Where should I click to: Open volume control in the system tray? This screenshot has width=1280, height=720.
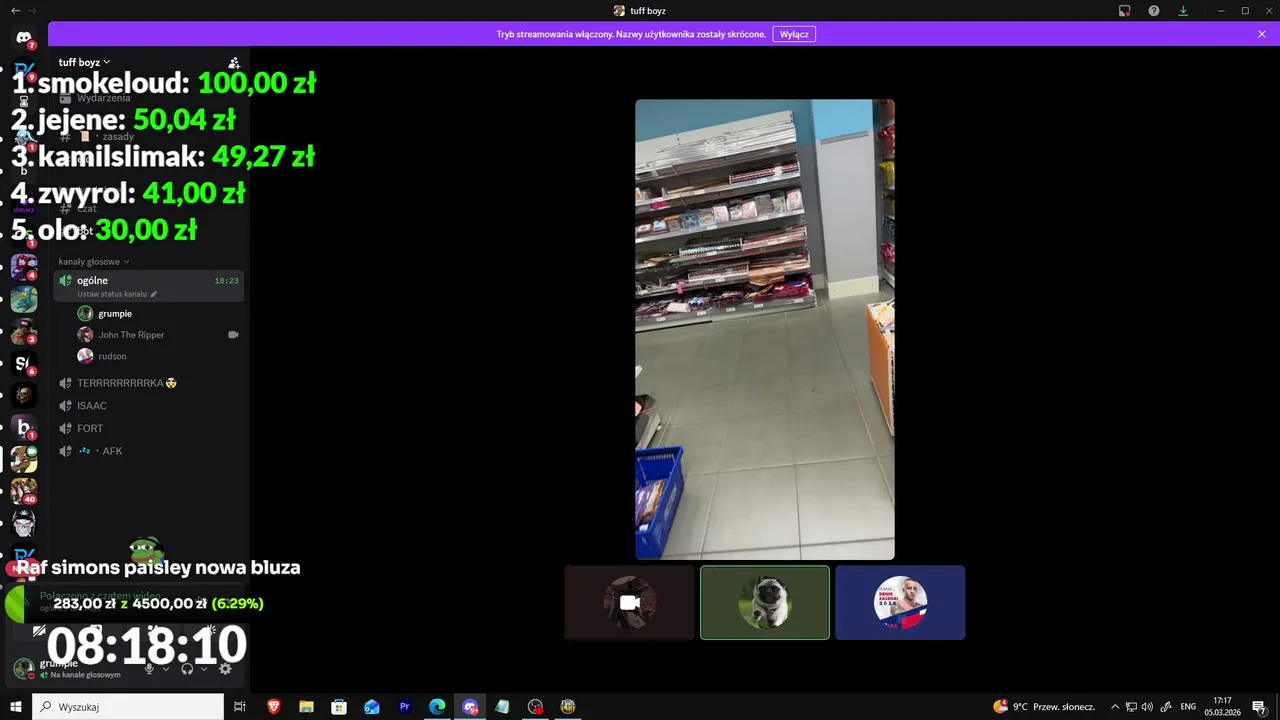coord(1147,707)
